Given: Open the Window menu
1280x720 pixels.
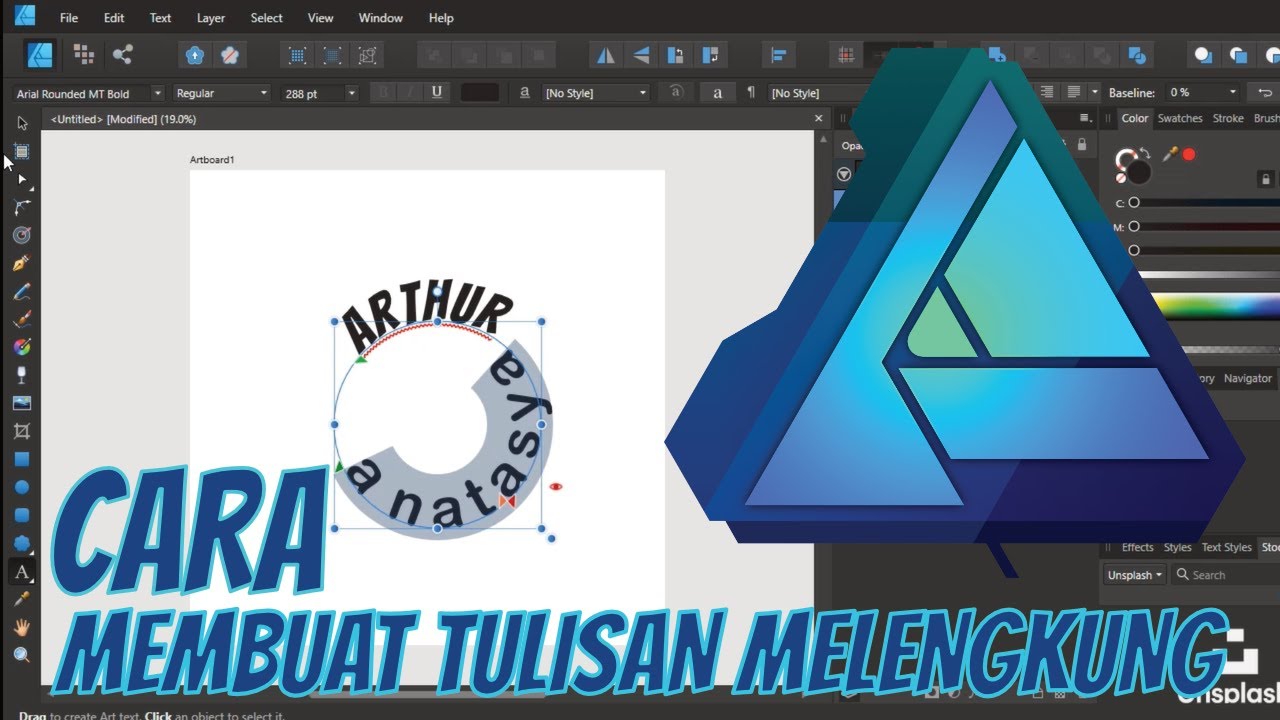Looking at the screenshot, I should click(381, 18).
